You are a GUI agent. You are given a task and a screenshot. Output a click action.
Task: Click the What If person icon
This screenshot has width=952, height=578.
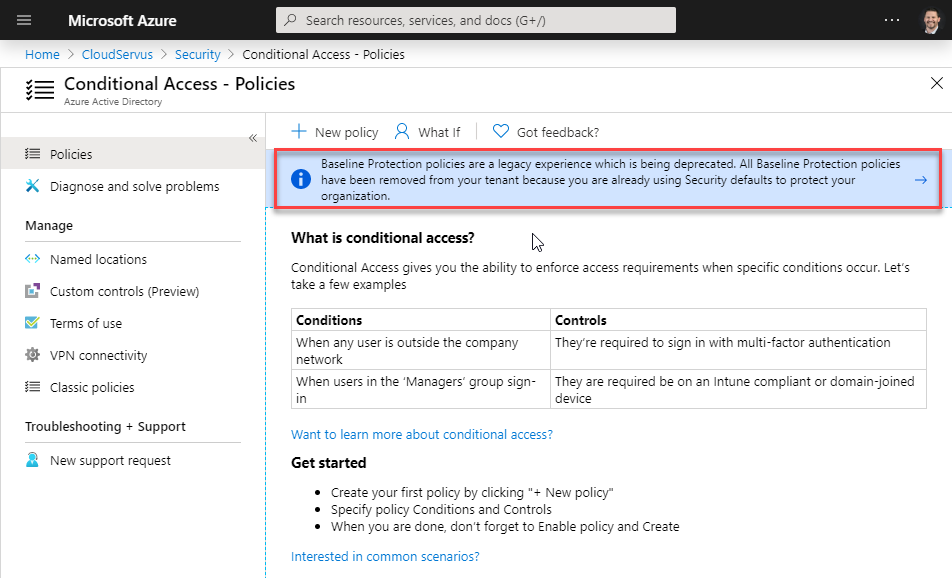(x=401, y=132)
